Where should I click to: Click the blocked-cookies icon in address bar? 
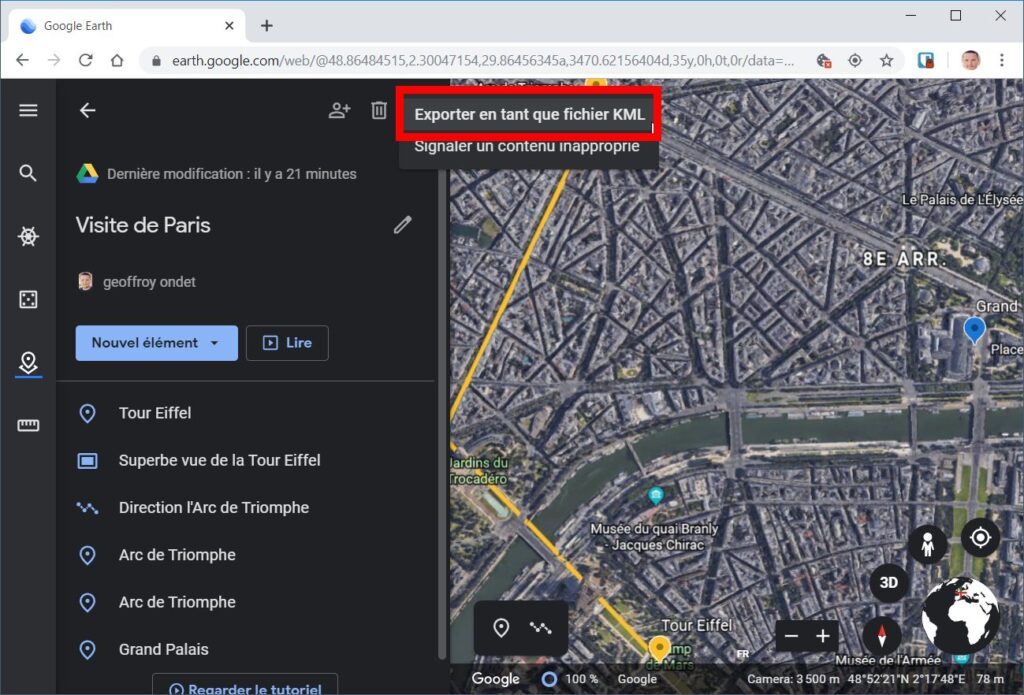824,61
